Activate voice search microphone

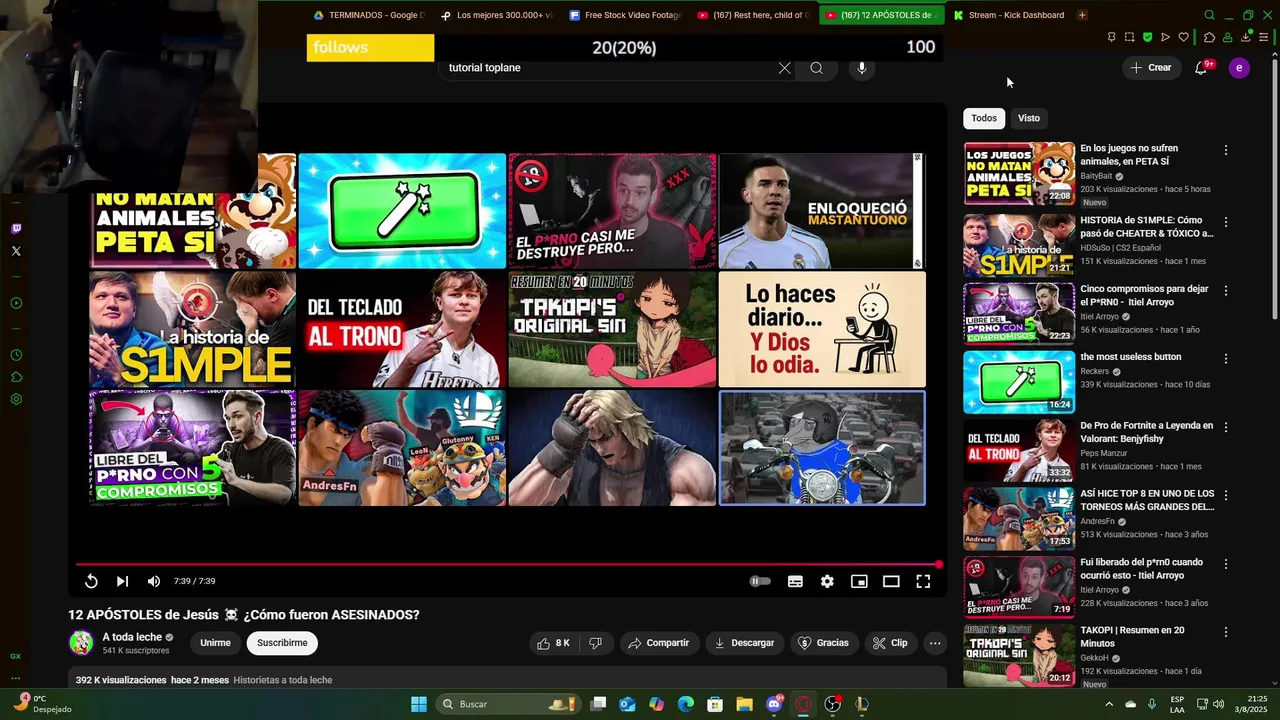[x=862, y=68]
